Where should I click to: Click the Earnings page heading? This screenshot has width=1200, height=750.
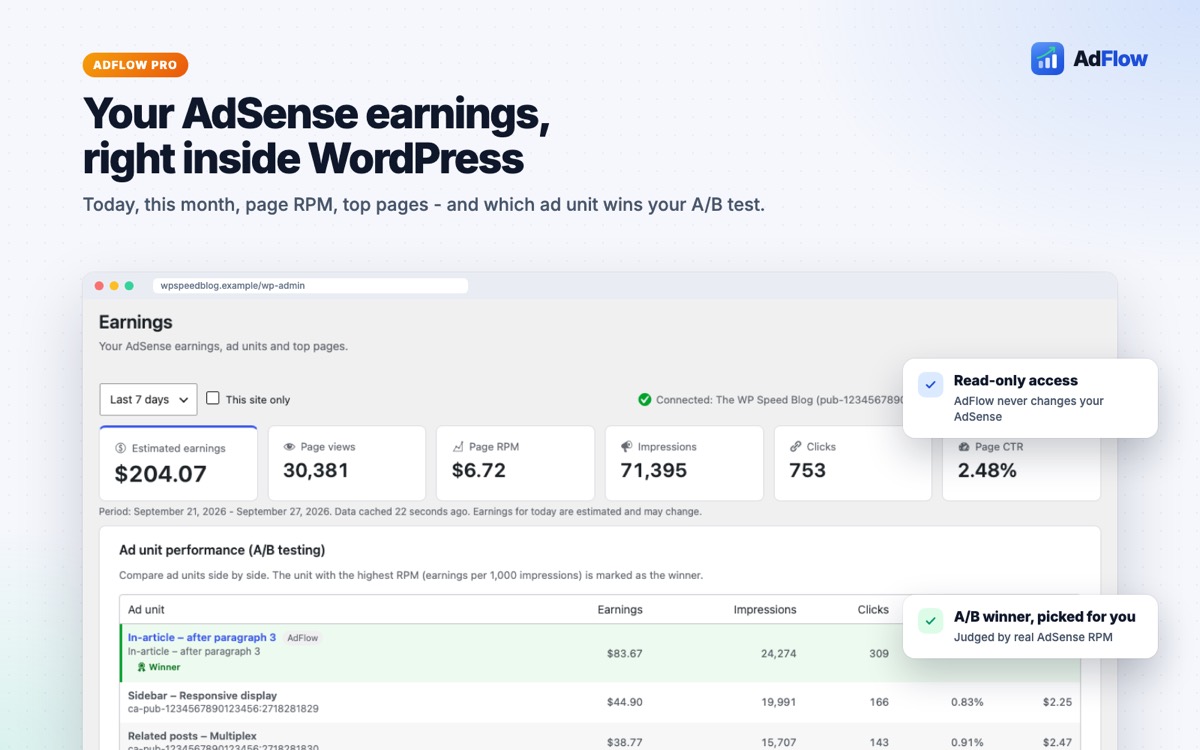pos(136,322)
